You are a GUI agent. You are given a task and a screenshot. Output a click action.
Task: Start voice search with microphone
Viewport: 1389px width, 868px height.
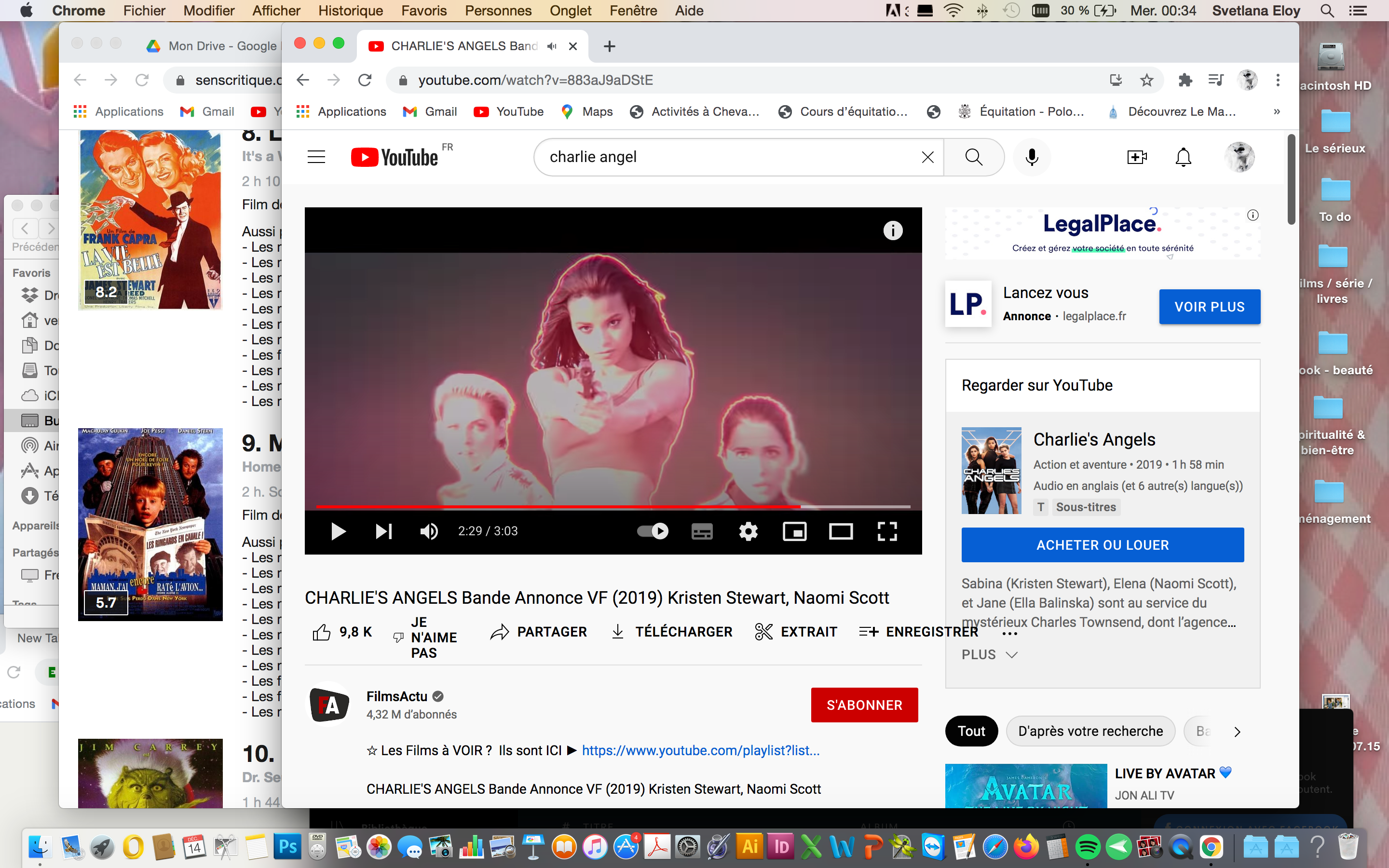click(x=1032, y=157)
